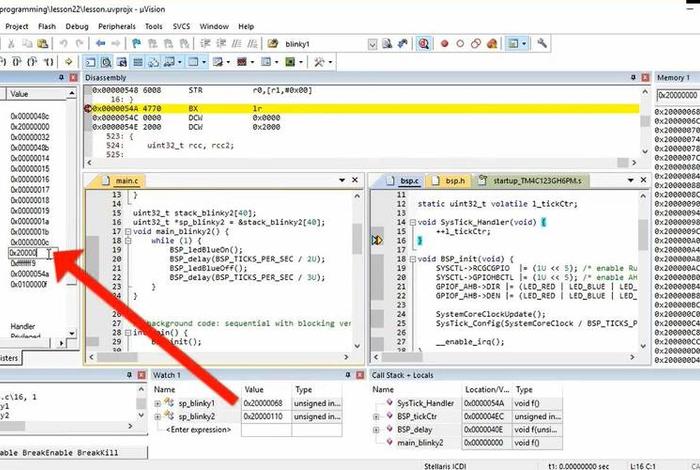Kill all breakpoints icon
Screen dimensions: 700x470
492,44
